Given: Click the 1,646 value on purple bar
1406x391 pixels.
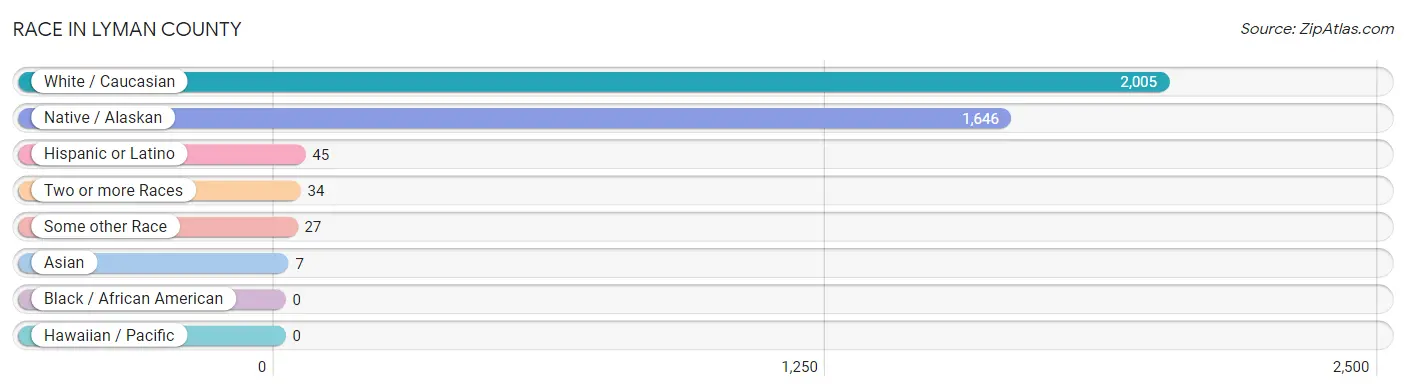Looking at the screenshot, I should click(980, 118).
